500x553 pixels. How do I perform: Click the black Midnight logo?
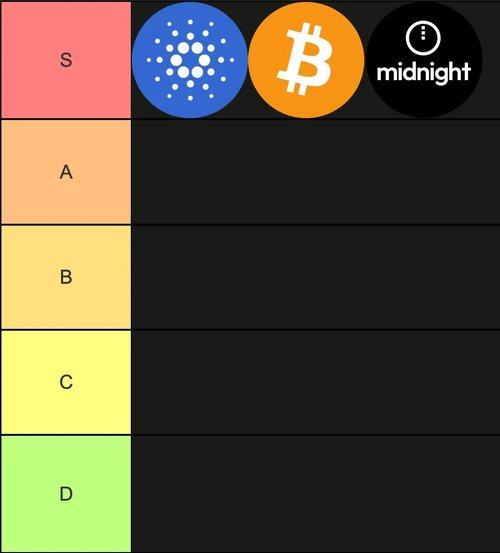tap(424, 60)
